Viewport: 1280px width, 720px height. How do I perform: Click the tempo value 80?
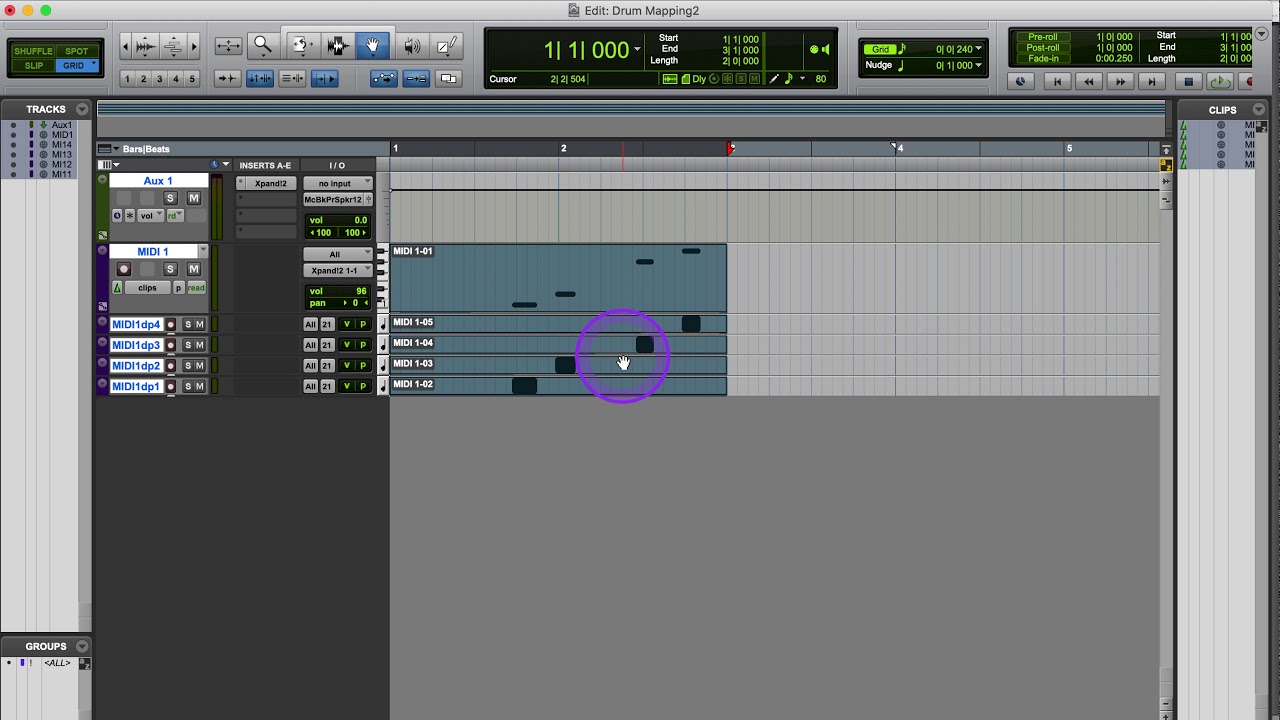(821, 79)
